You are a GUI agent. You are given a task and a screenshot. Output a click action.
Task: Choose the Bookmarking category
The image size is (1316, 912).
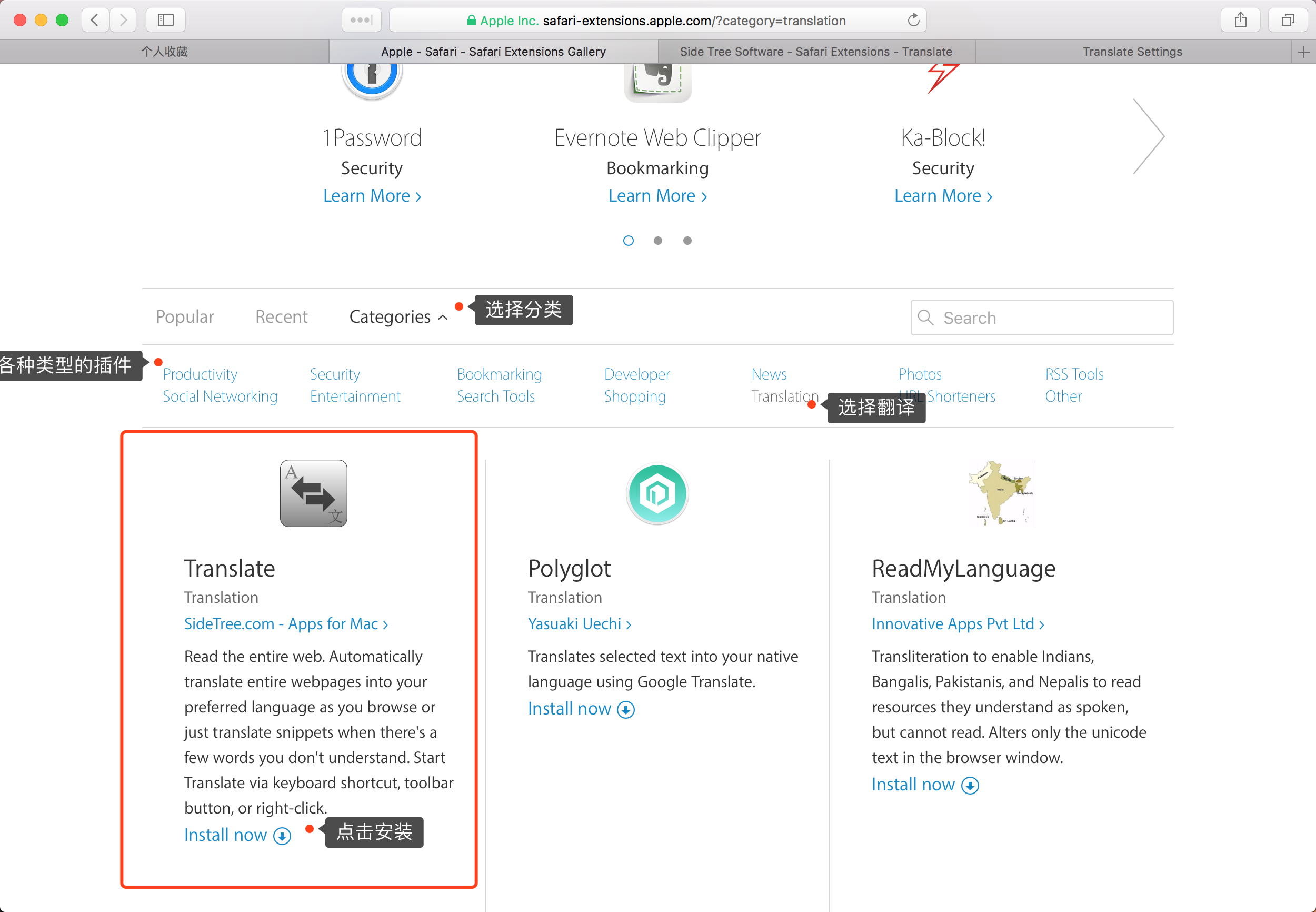coord(499,374)
